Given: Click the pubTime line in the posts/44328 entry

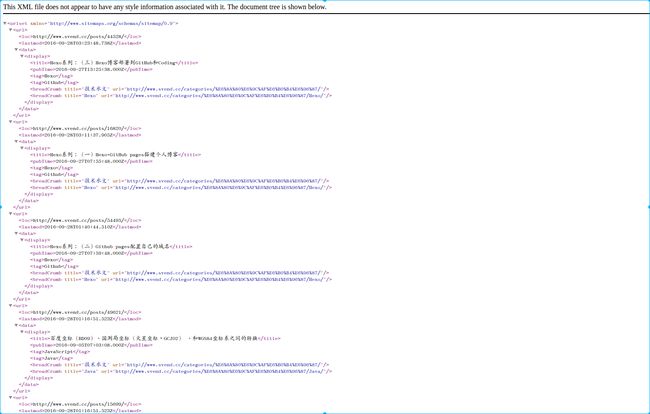Looking at the screenshot, I should pos(91,70).
